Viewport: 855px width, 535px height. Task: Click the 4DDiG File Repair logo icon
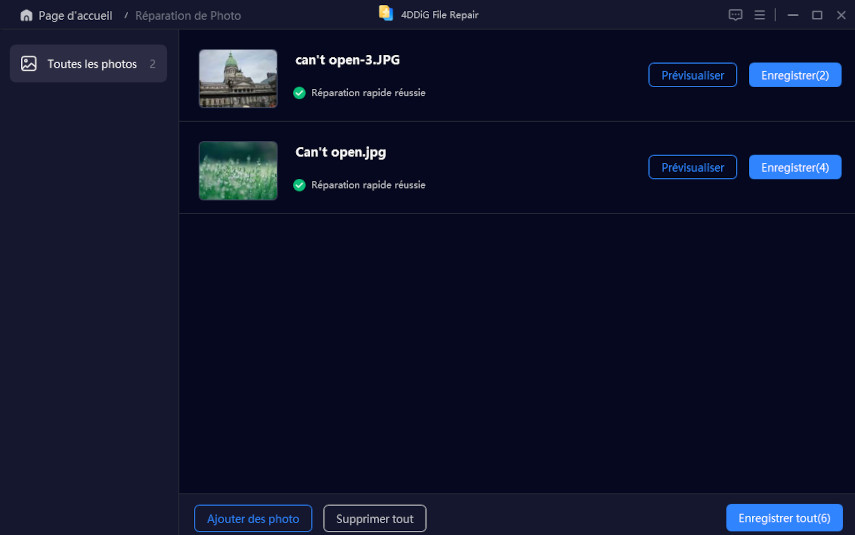(386, 13)
